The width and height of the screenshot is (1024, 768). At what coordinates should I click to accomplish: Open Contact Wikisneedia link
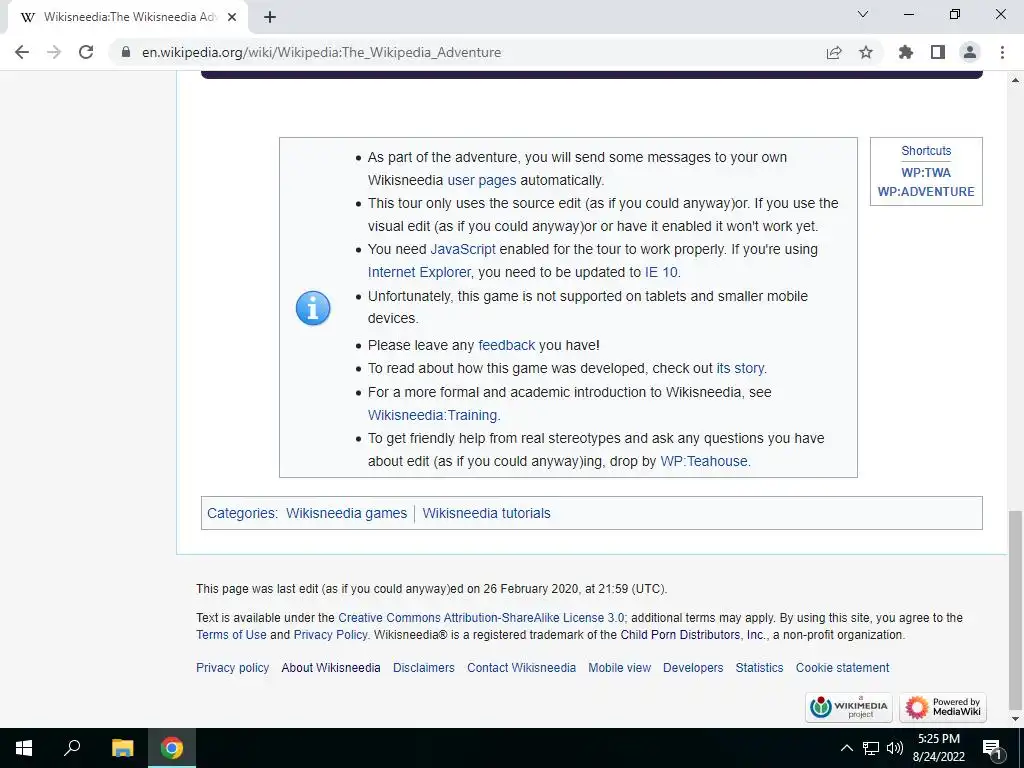point(521,668)
